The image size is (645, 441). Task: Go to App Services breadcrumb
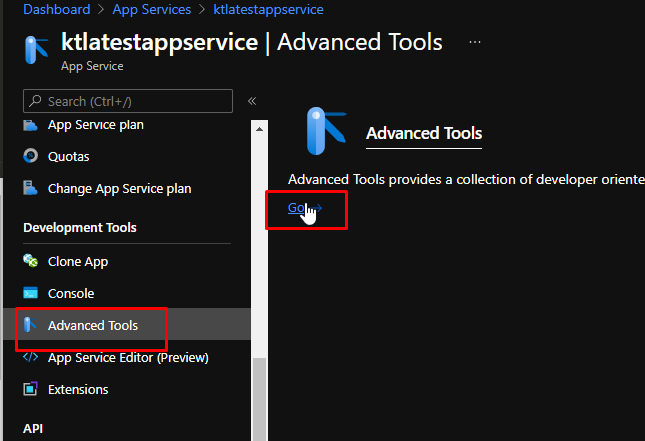152,9
